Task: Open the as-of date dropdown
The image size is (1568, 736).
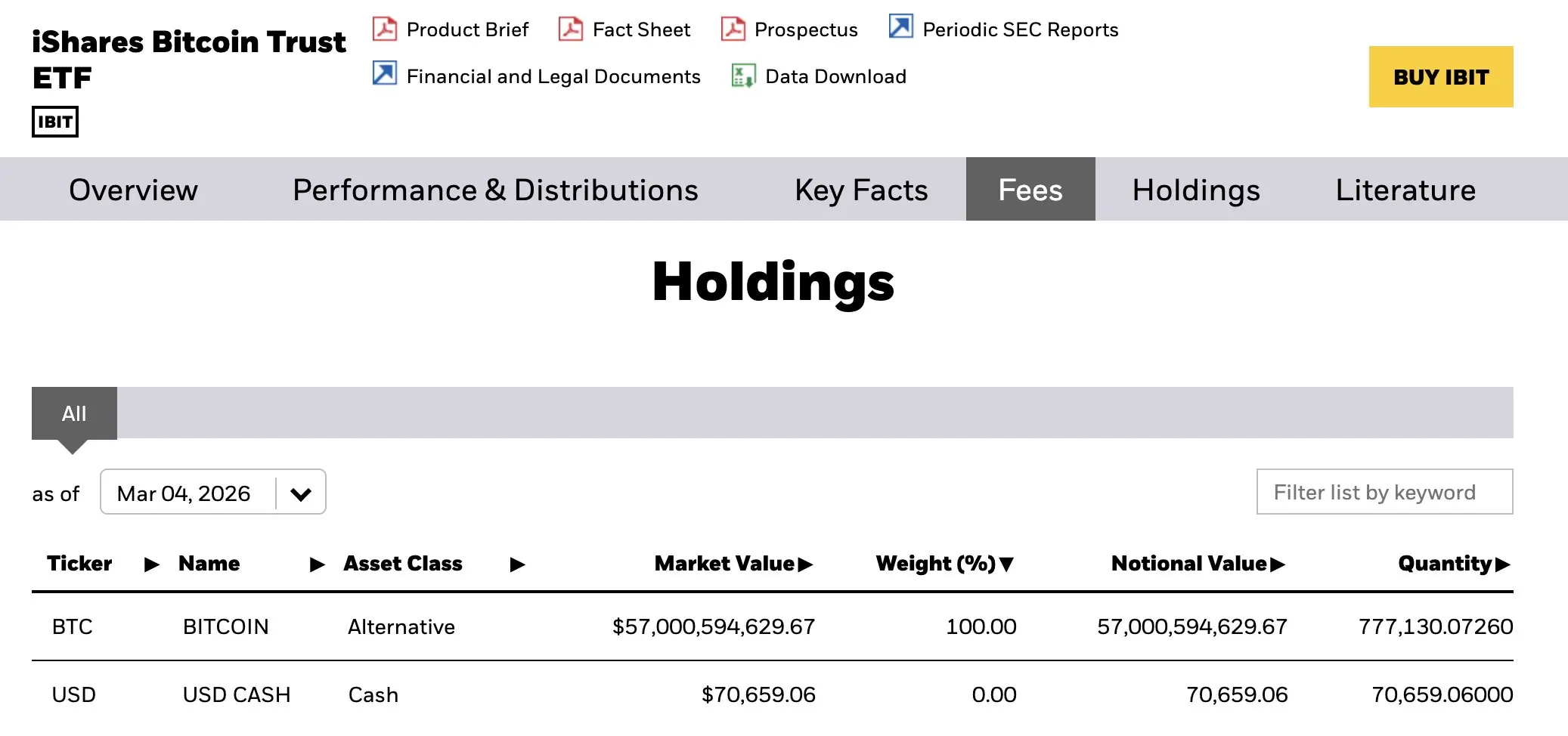Action: coord(300,493)
